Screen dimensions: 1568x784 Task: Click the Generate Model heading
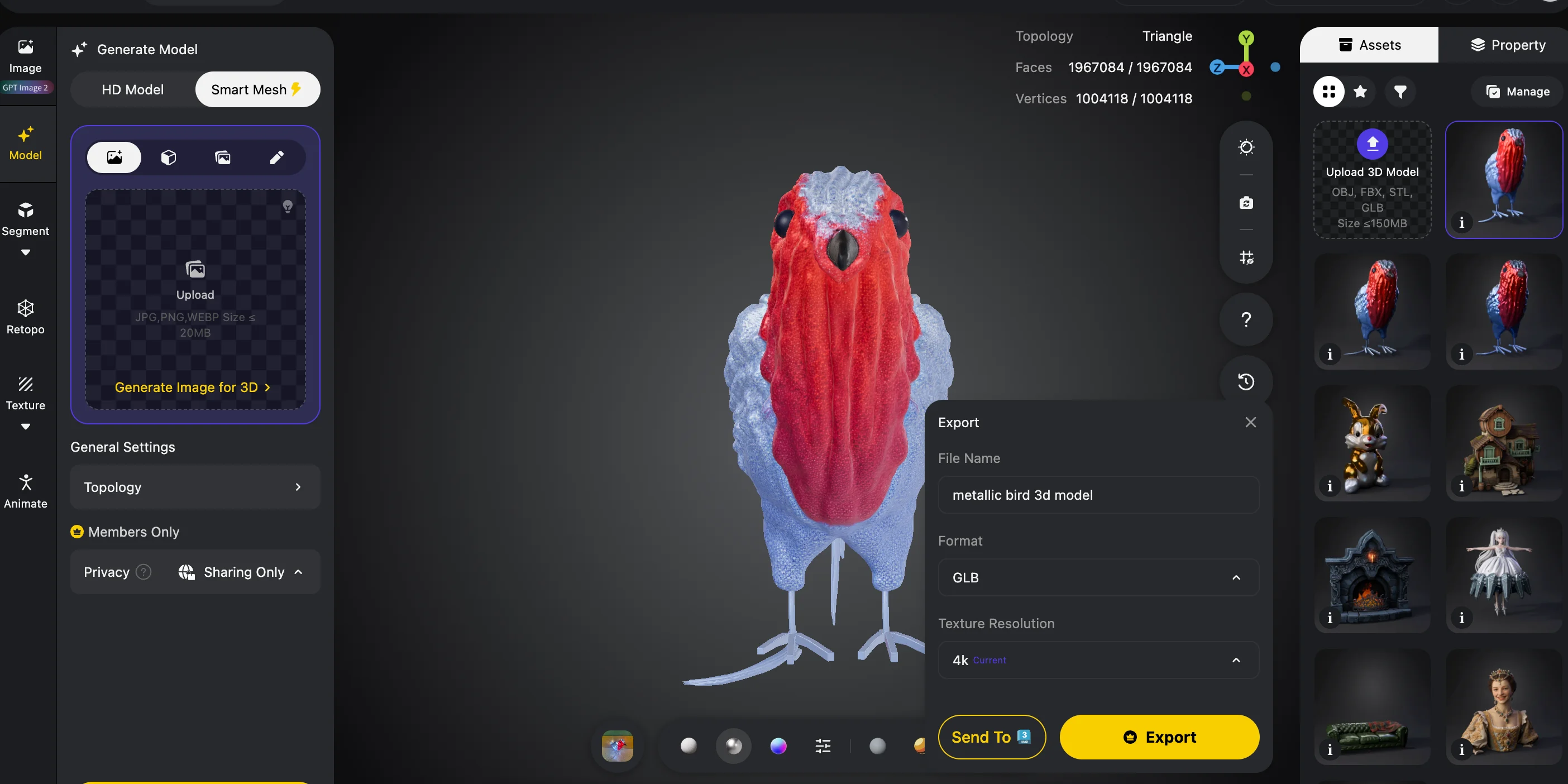point(147,49)
